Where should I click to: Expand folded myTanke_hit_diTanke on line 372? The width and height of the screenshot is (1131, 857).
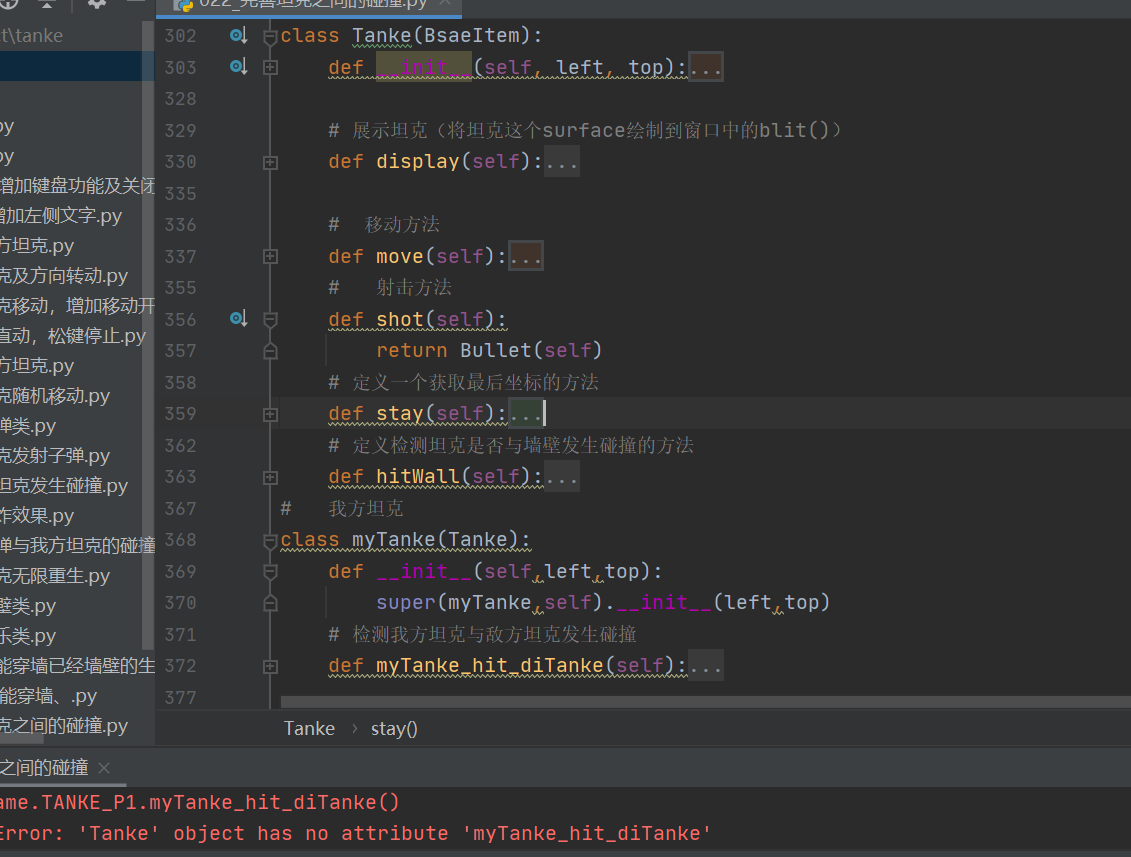pos(270,667)
